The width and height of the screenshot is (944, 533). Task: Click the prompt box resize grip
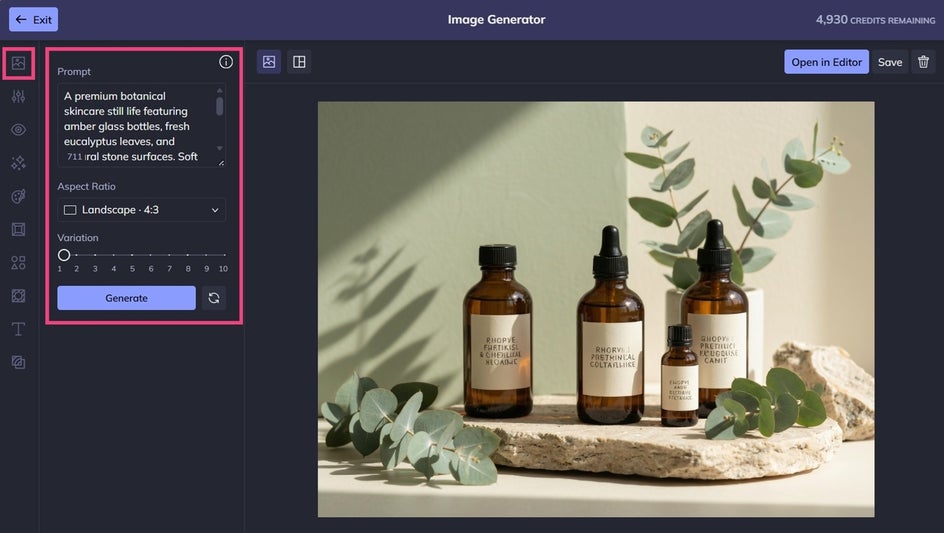pos(222,163)
